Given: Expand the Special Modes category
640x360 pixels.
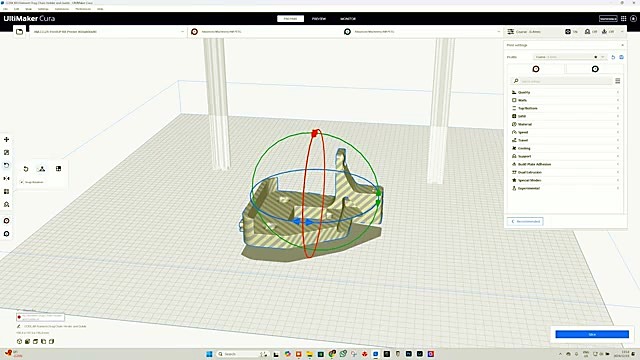Looking at the screenshot, I should pos(565,180).
